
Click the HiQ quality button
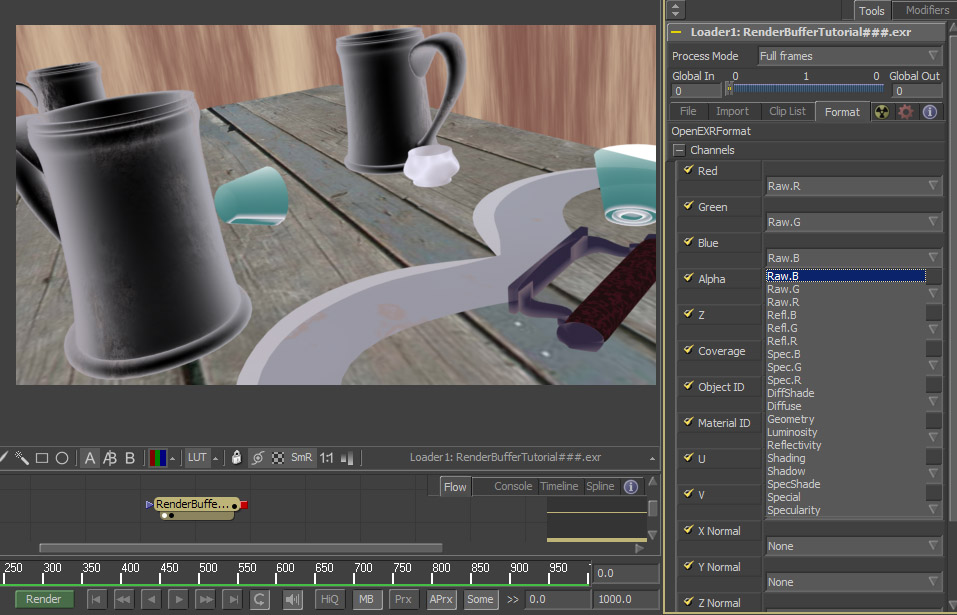[x=328, y=599]
